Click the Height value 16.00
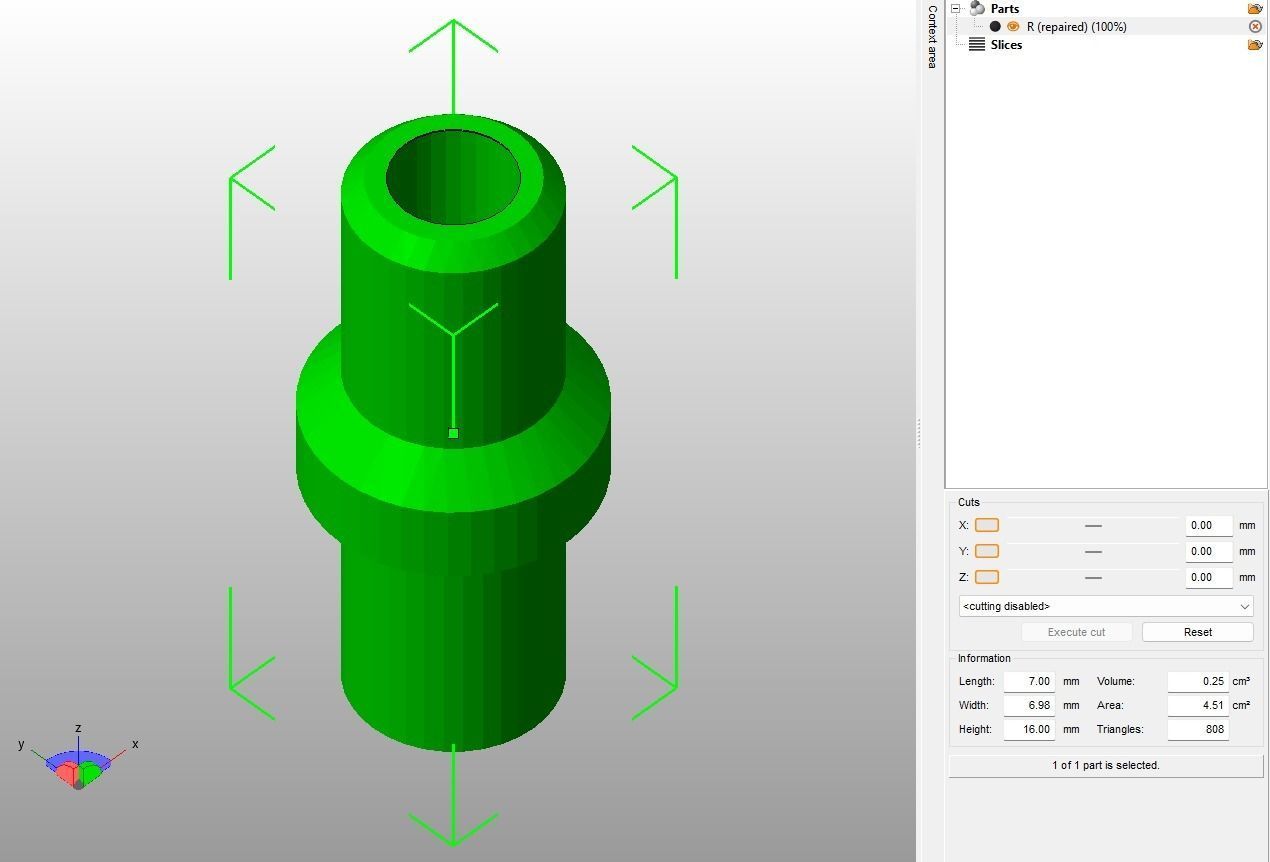Screen dimensions: 1270x862 (1029, 729)
